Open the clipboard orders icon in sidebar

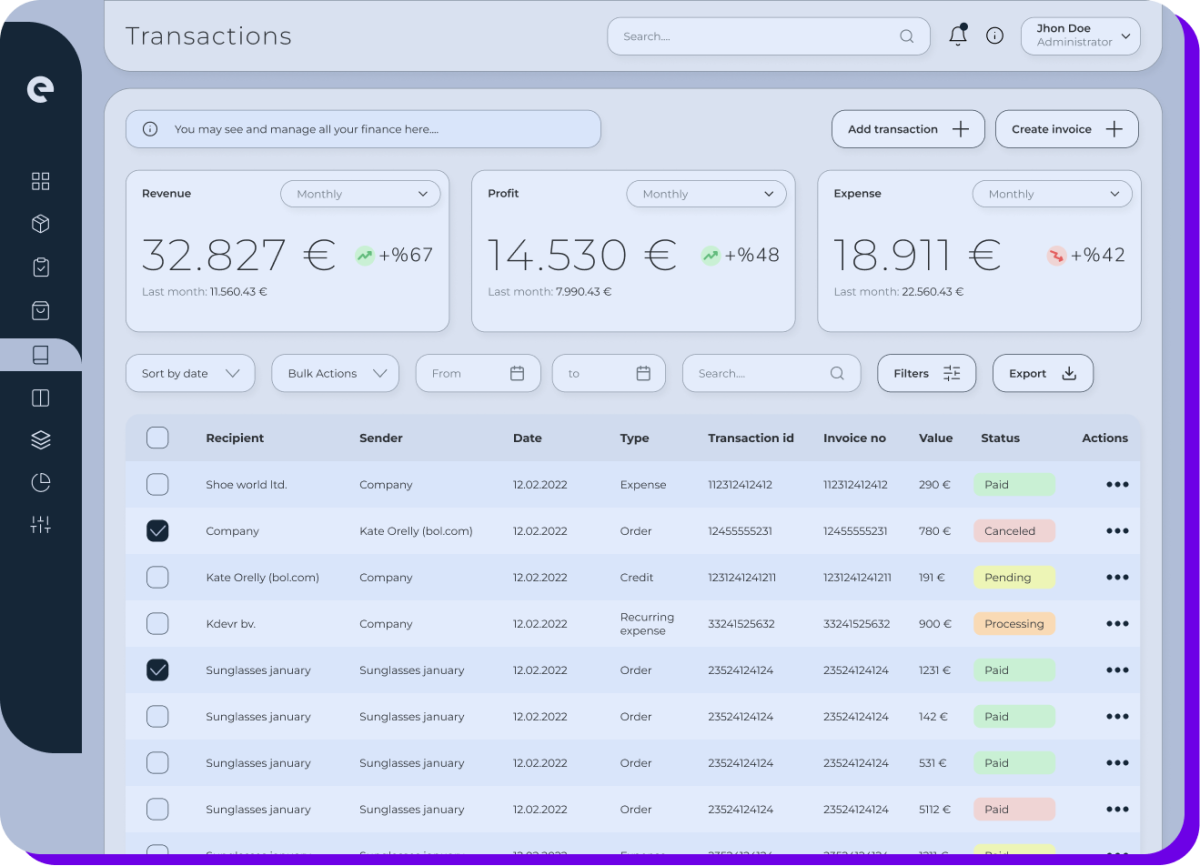tap(40, 267)
